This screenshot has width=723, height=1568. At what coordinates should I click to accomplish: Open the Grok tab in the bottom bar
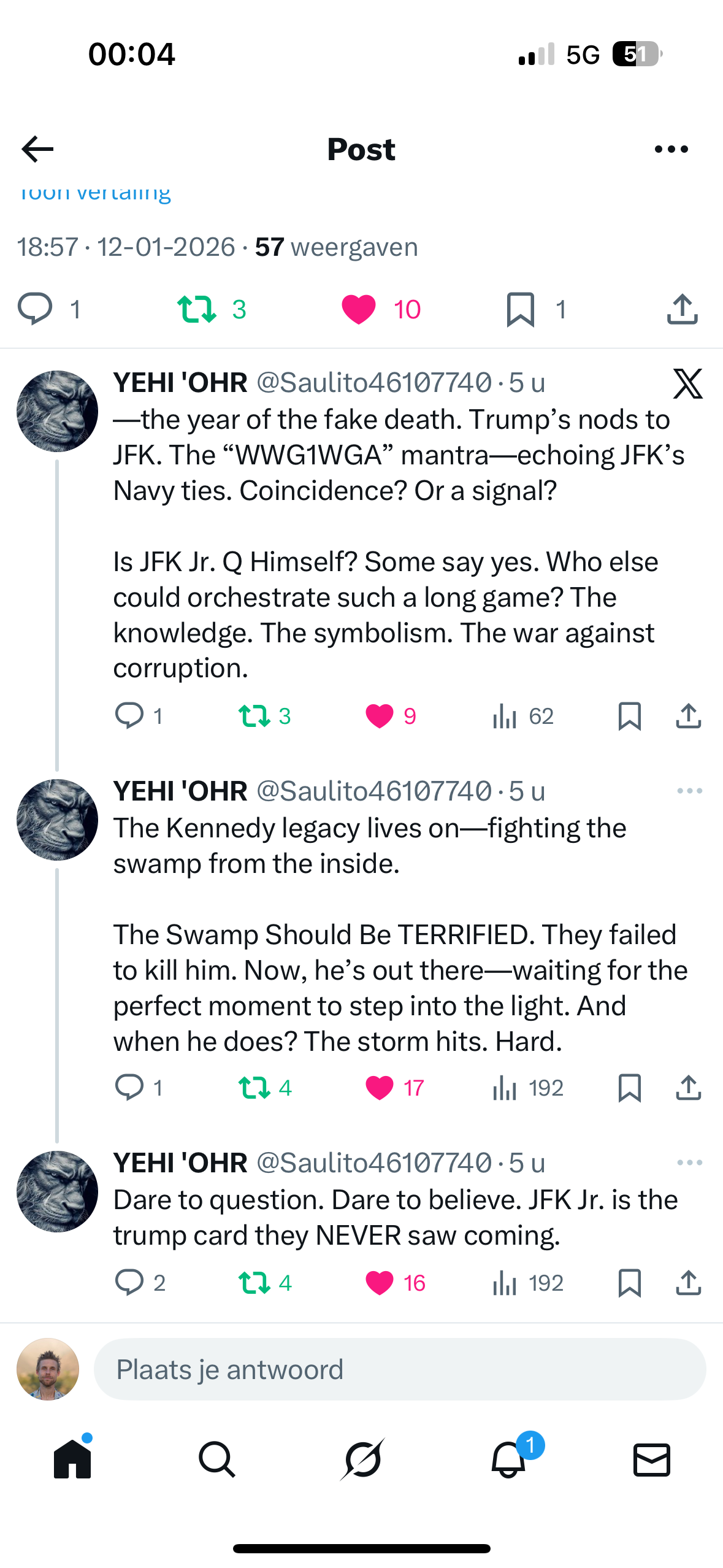click(x=362, y=1459)
